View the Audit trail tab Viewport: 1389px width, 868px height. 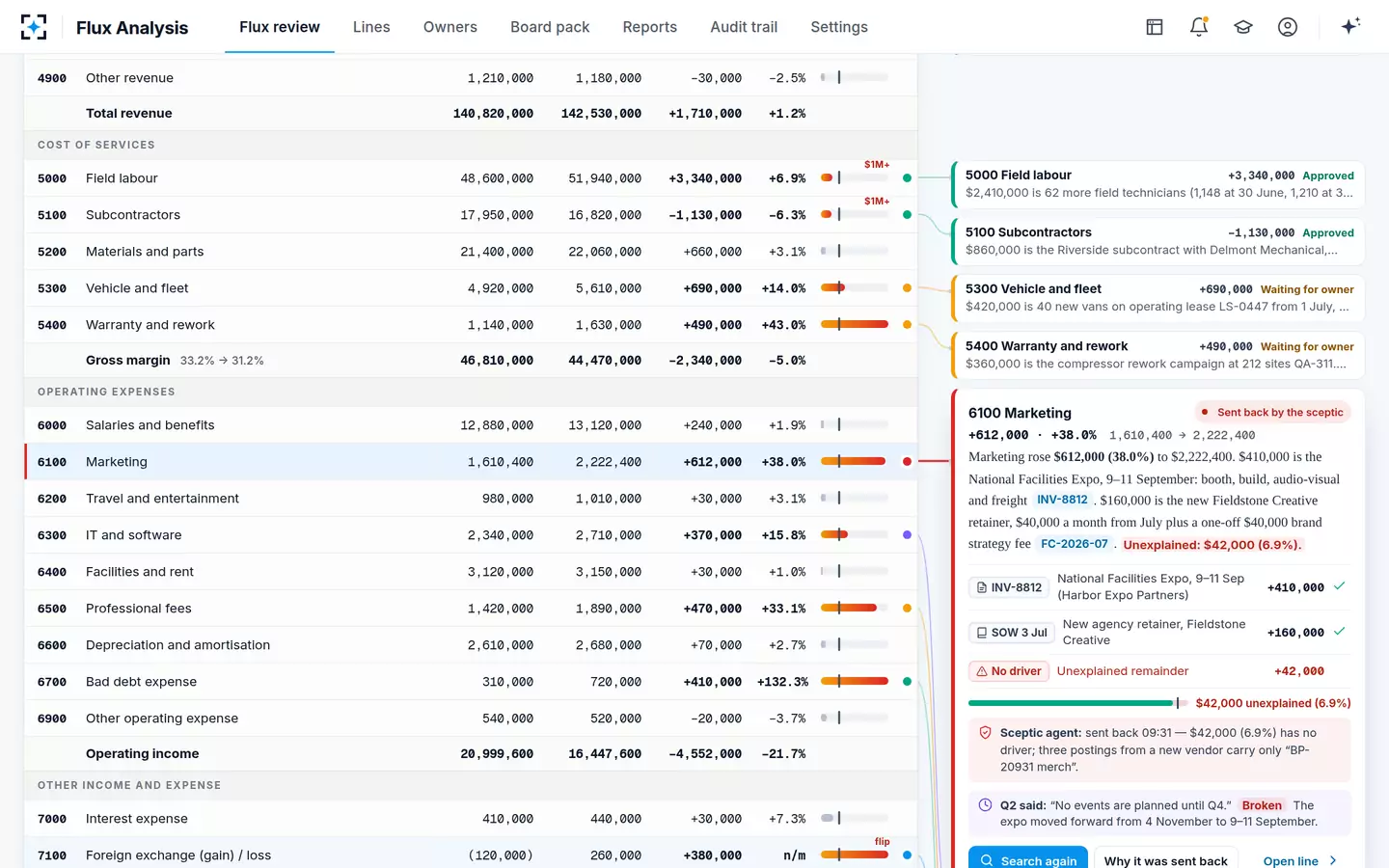coord(744,27)
